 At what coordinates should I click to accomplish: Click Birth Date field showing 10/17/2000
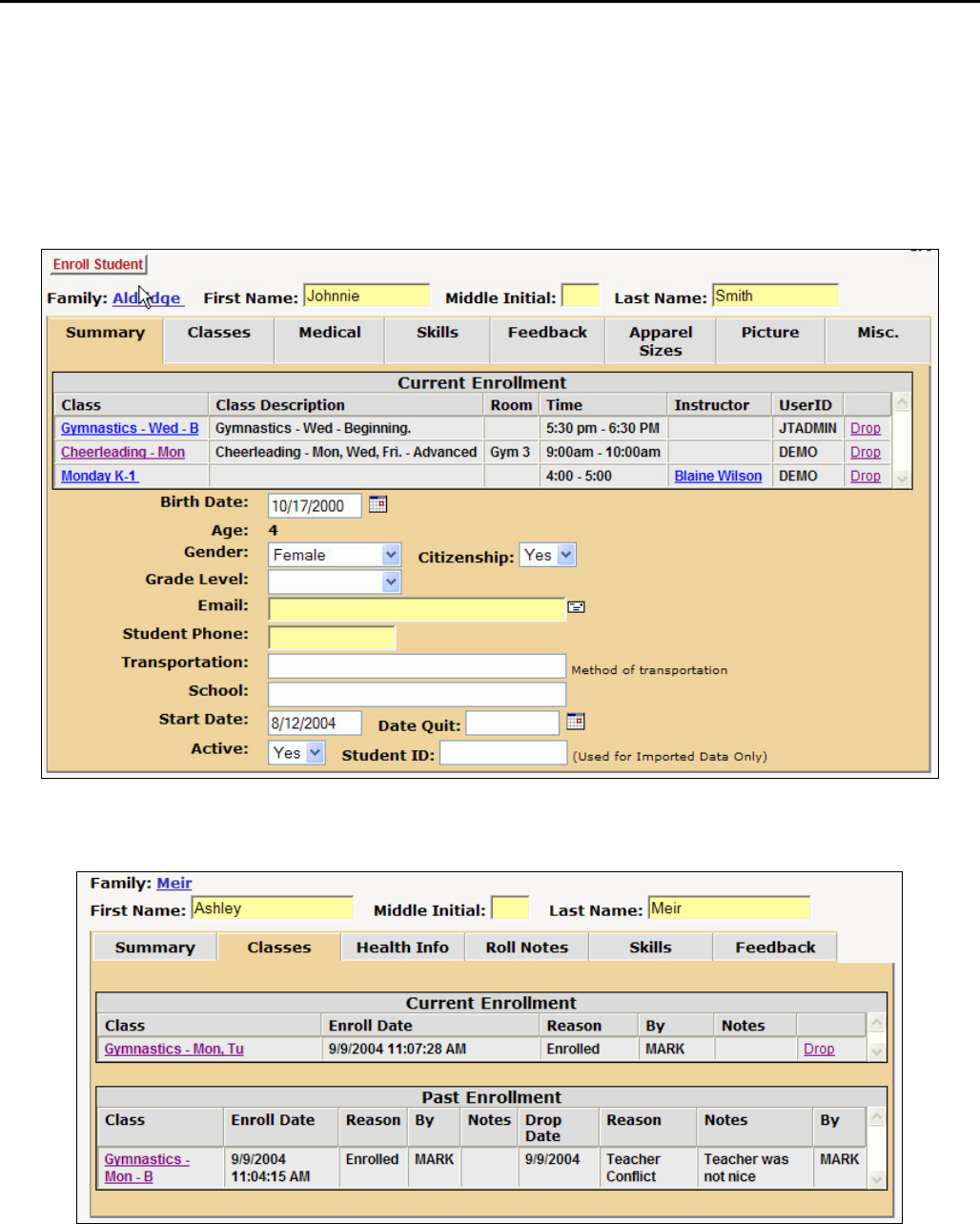tap(316, 506)
